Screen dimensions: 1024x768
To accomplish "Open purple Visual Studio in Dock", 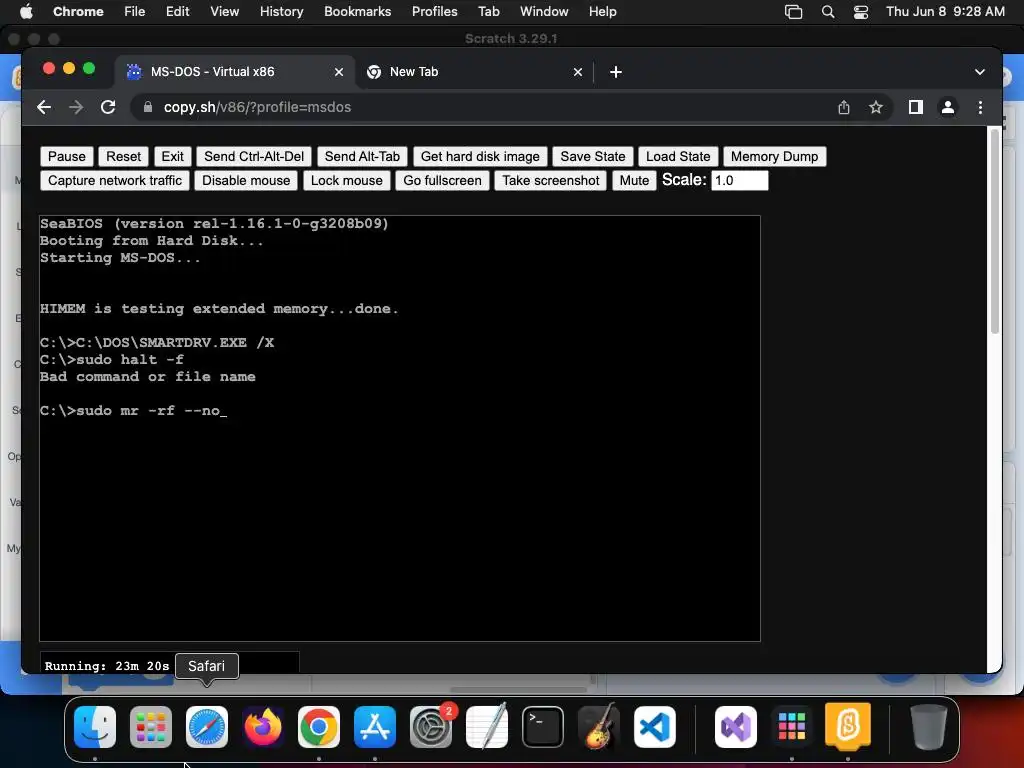I will point(736,727).
